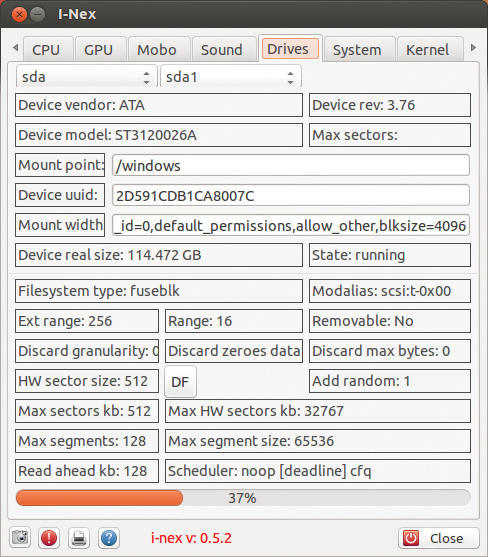
Task: Click the 37% disk usage bar
Action: pyautogui.click(x=243, y=498)
